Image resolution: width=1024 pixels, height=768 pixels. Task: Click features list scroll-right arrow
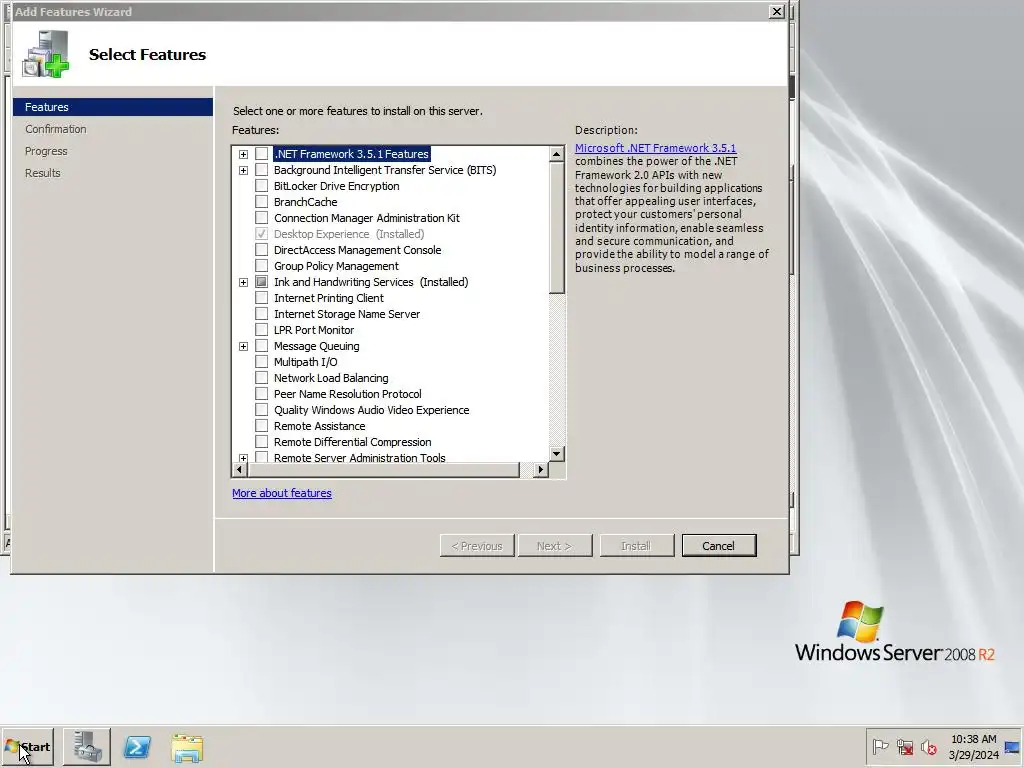coord(540,470)
